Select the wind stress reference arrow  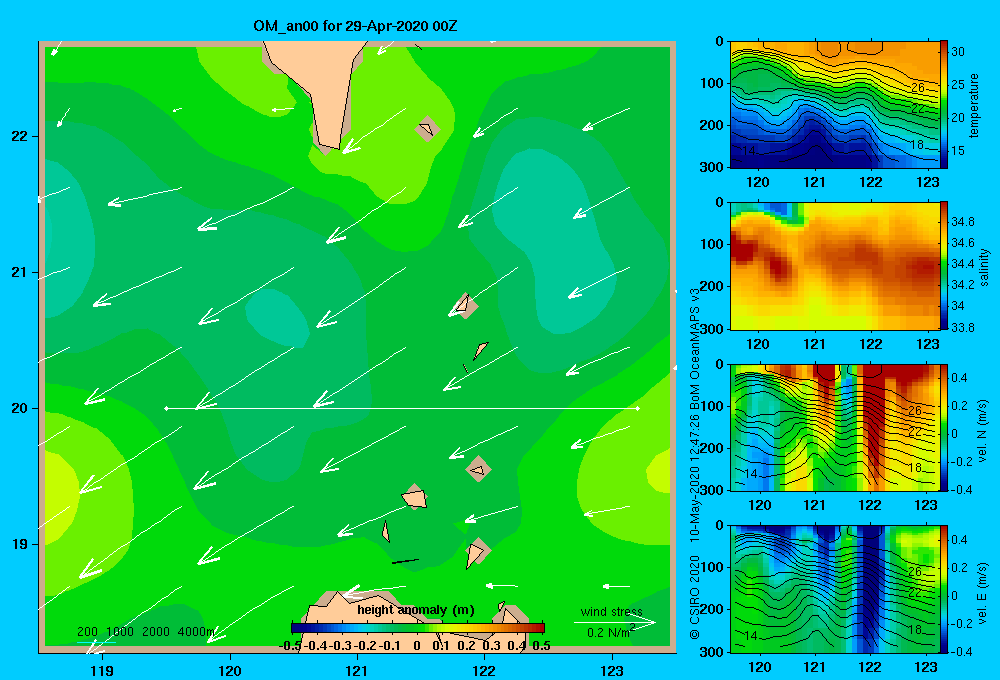[615, 622]
